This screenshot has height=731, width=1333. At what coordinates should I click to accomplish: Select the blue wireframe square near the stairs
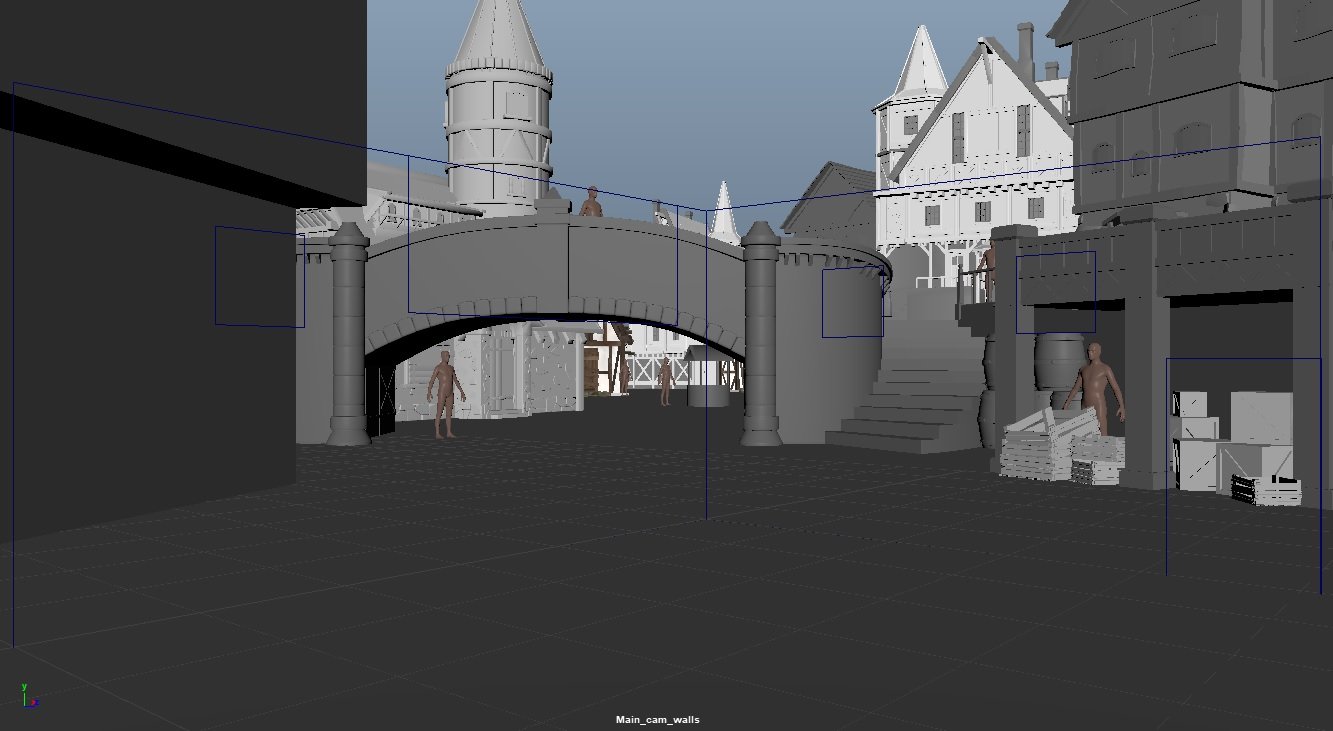coord(852,302)
